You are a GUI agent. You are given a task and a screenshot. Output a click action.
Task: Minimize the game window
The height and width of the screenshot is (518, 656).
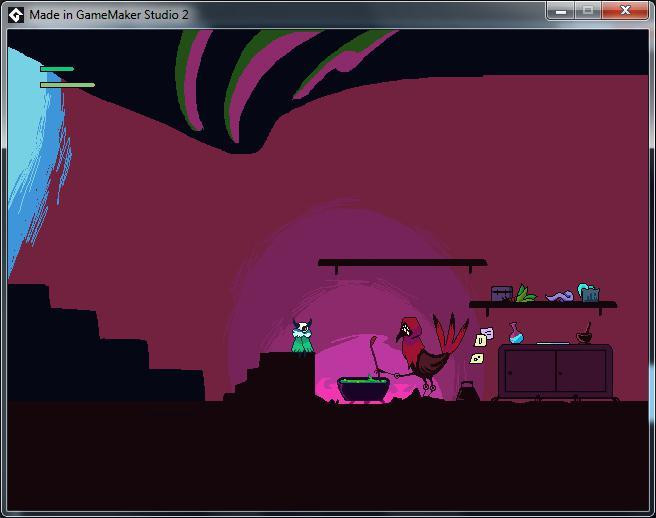pyautogui.click(x=561, y=11)
